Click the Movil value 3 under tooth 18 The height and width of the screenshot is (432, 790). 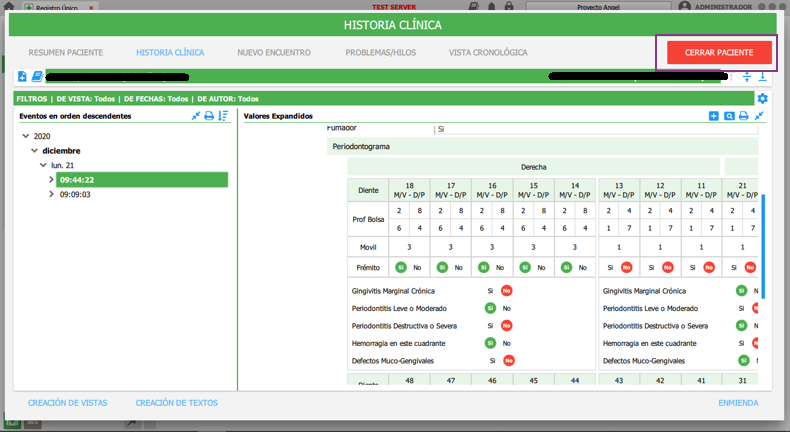(409, 247)
